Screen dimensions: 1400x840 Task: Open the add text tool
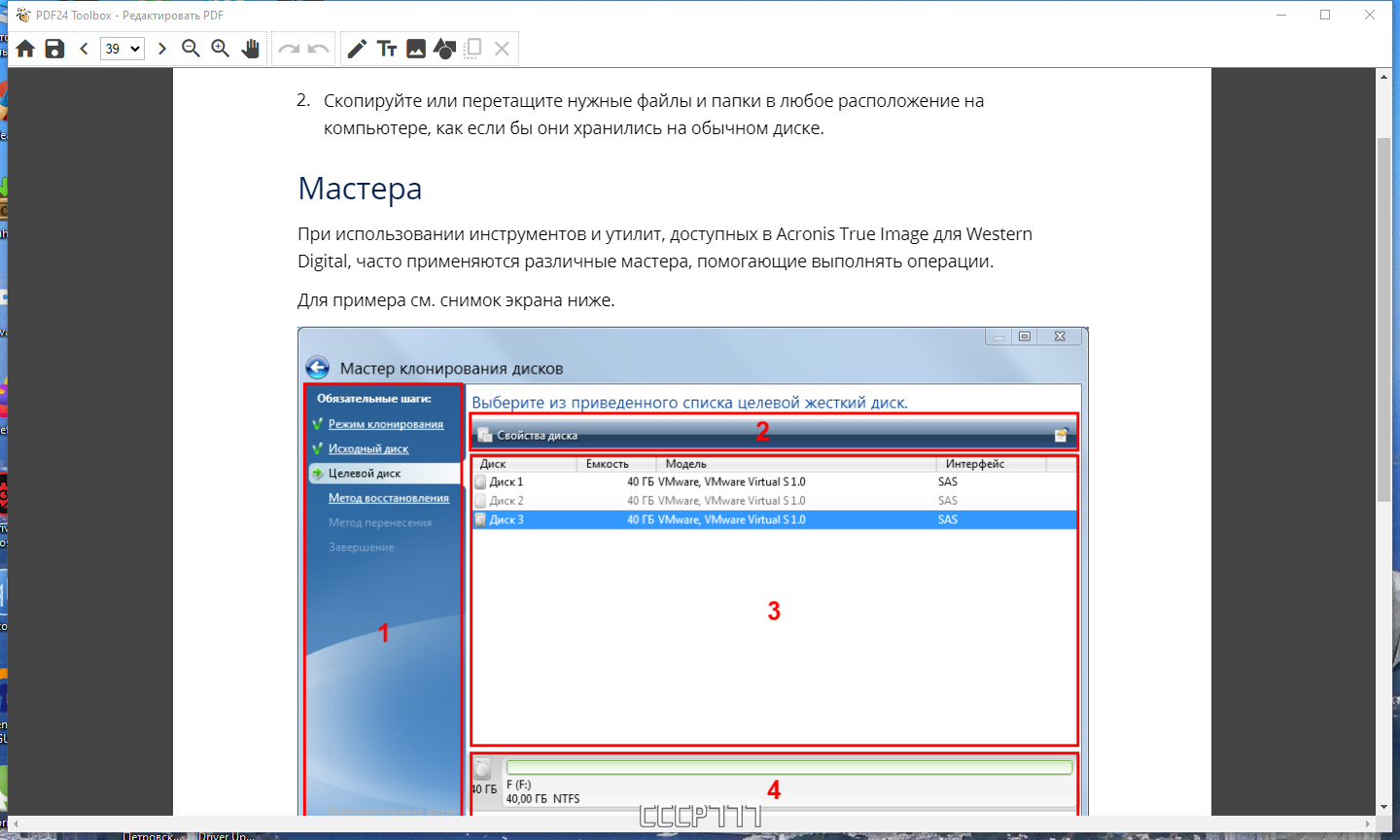387,48
